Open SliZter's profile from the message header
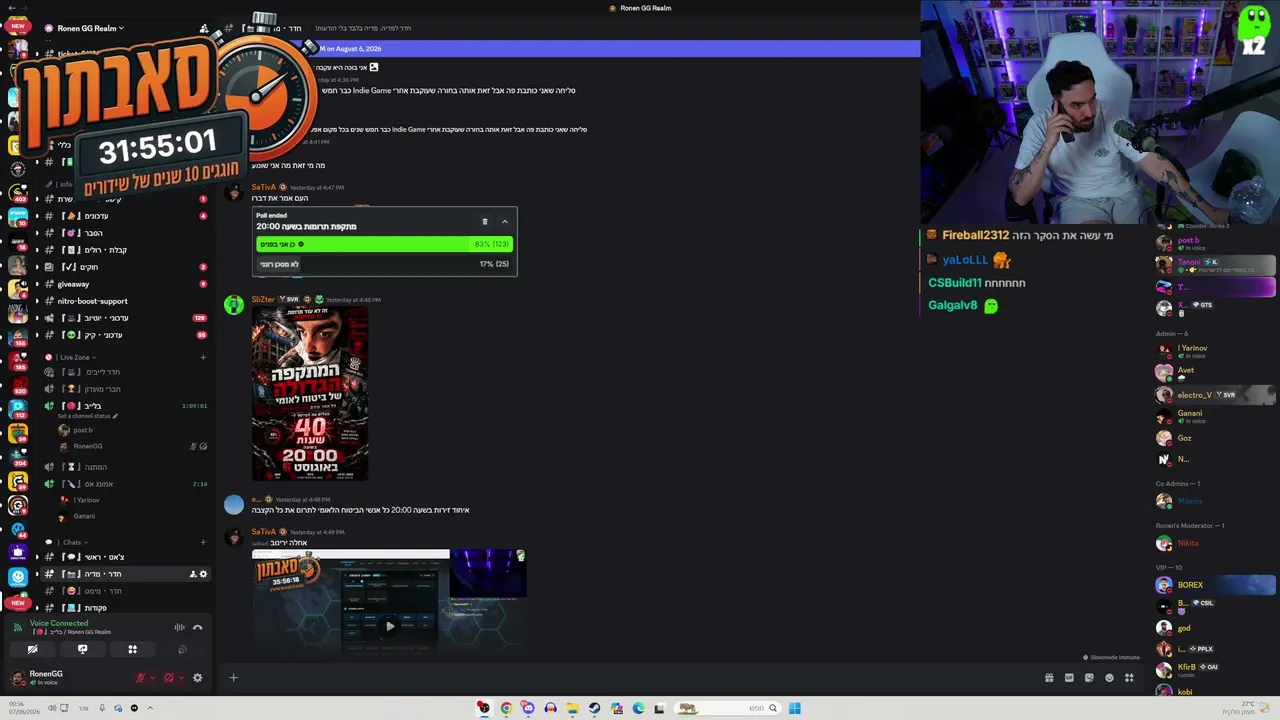1280x720 pixels. pyautogui.click(x=263, y=299)
